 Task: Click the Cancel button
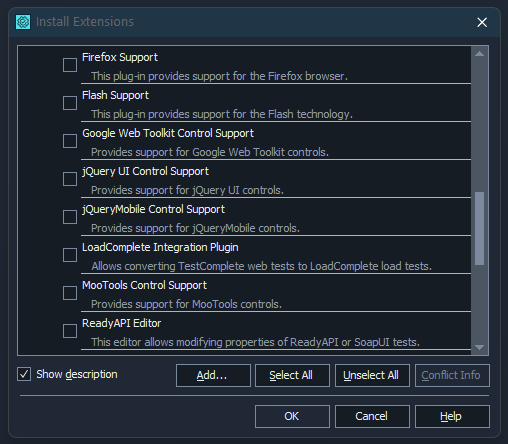[372, 416]
